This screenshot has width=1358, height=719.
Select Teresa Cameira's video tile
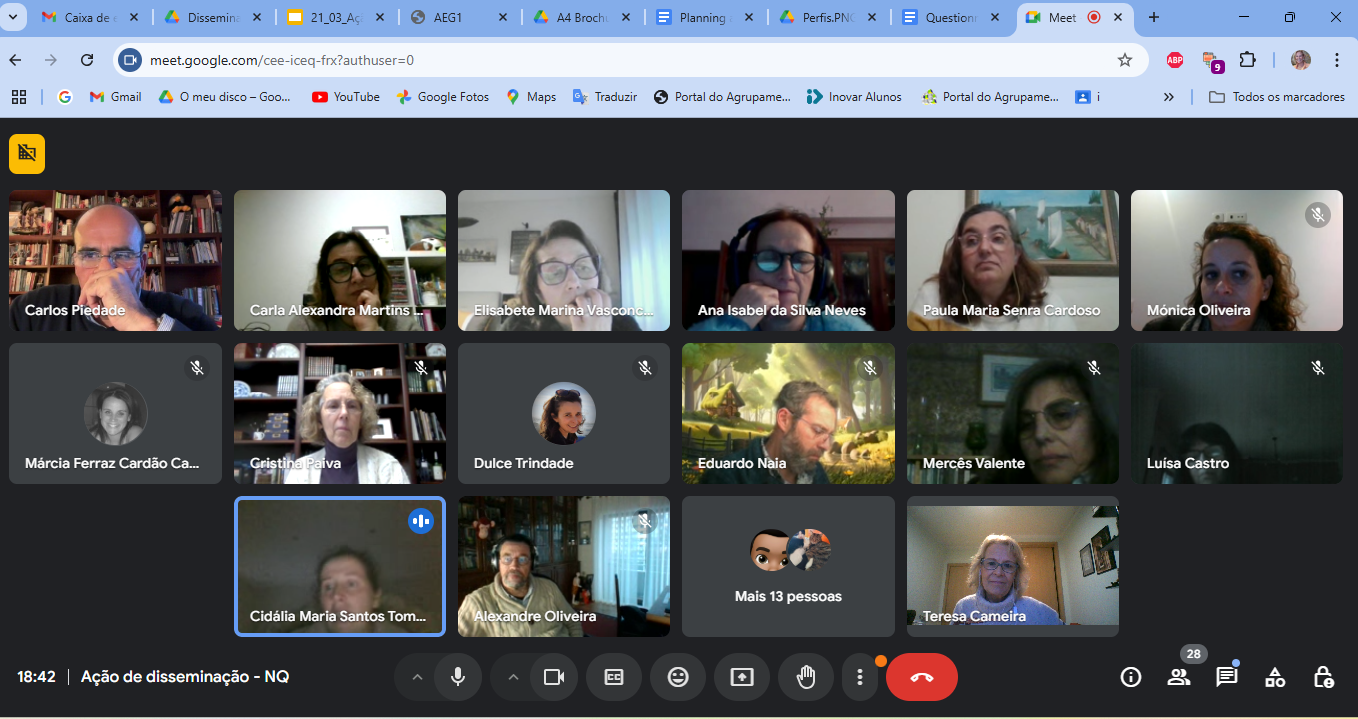pos(1012,566)
